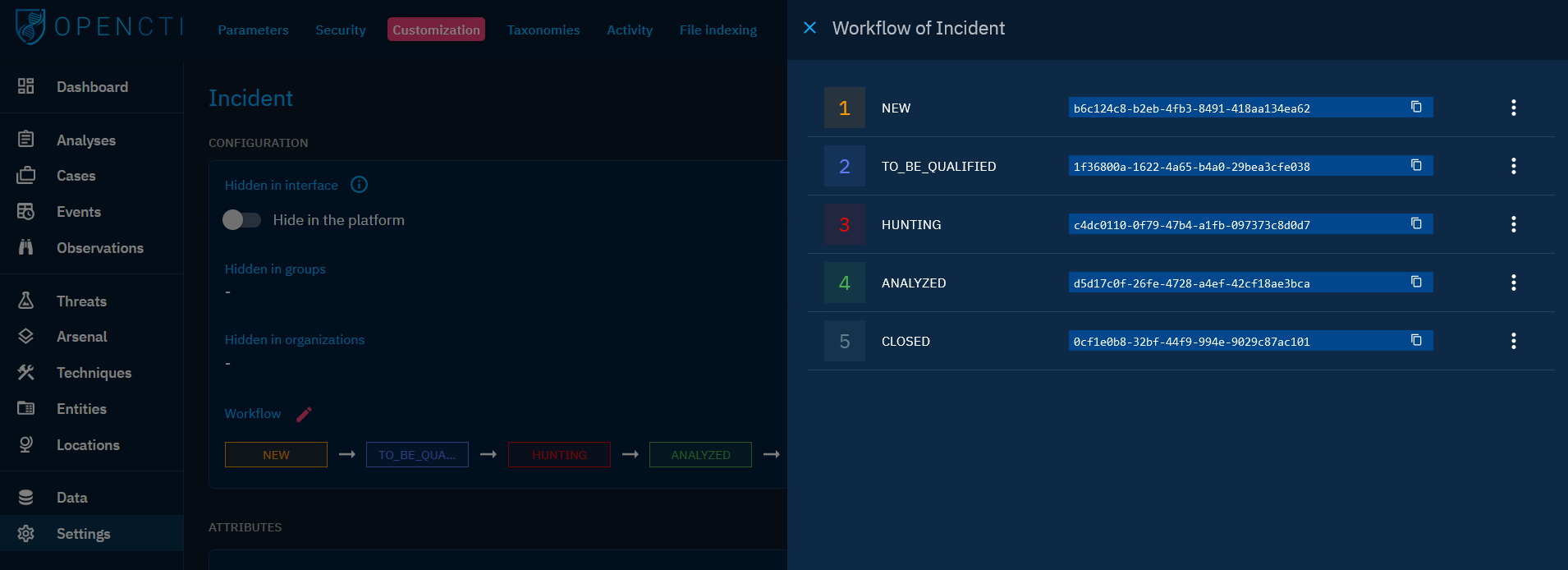The height and width of the screenshot is (570, 1568).
Task: Copy the TO_BE_QUALIFIED status ID
Action: [x=1416, y=166]
